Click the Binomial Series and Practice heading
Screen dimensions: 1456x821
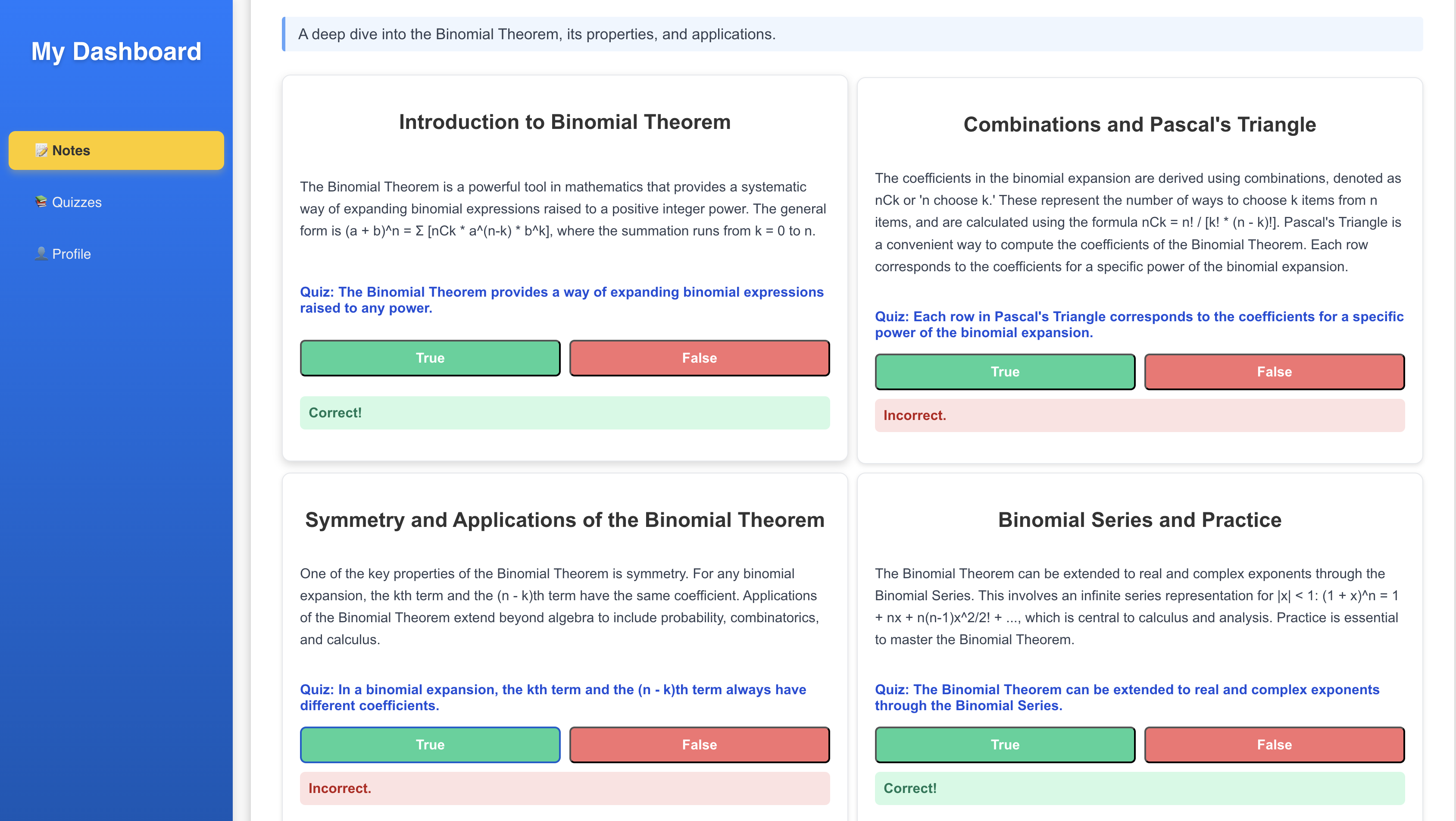[1140, 520]
